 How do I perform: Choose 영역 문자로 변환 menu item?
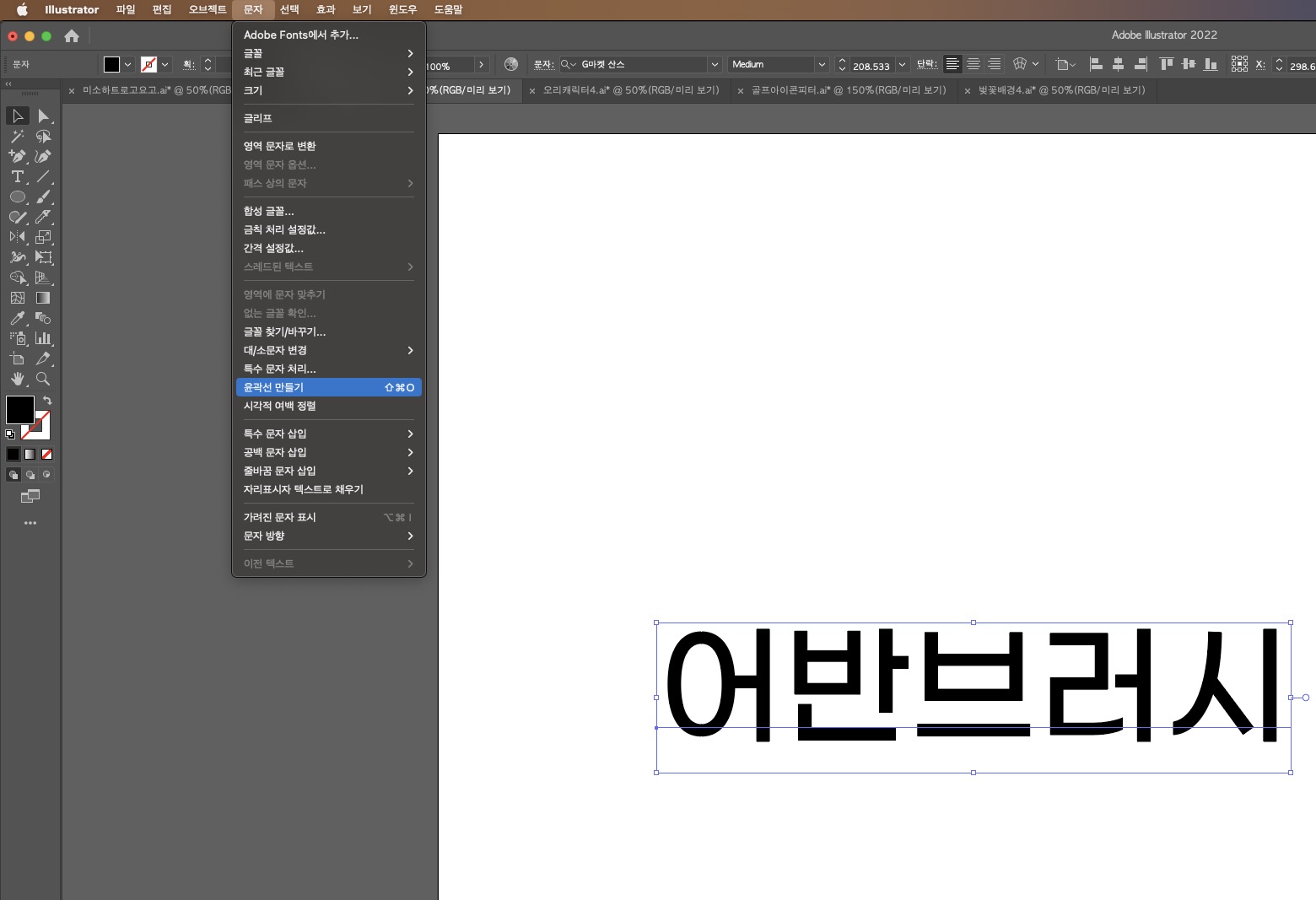click(329, 146)
